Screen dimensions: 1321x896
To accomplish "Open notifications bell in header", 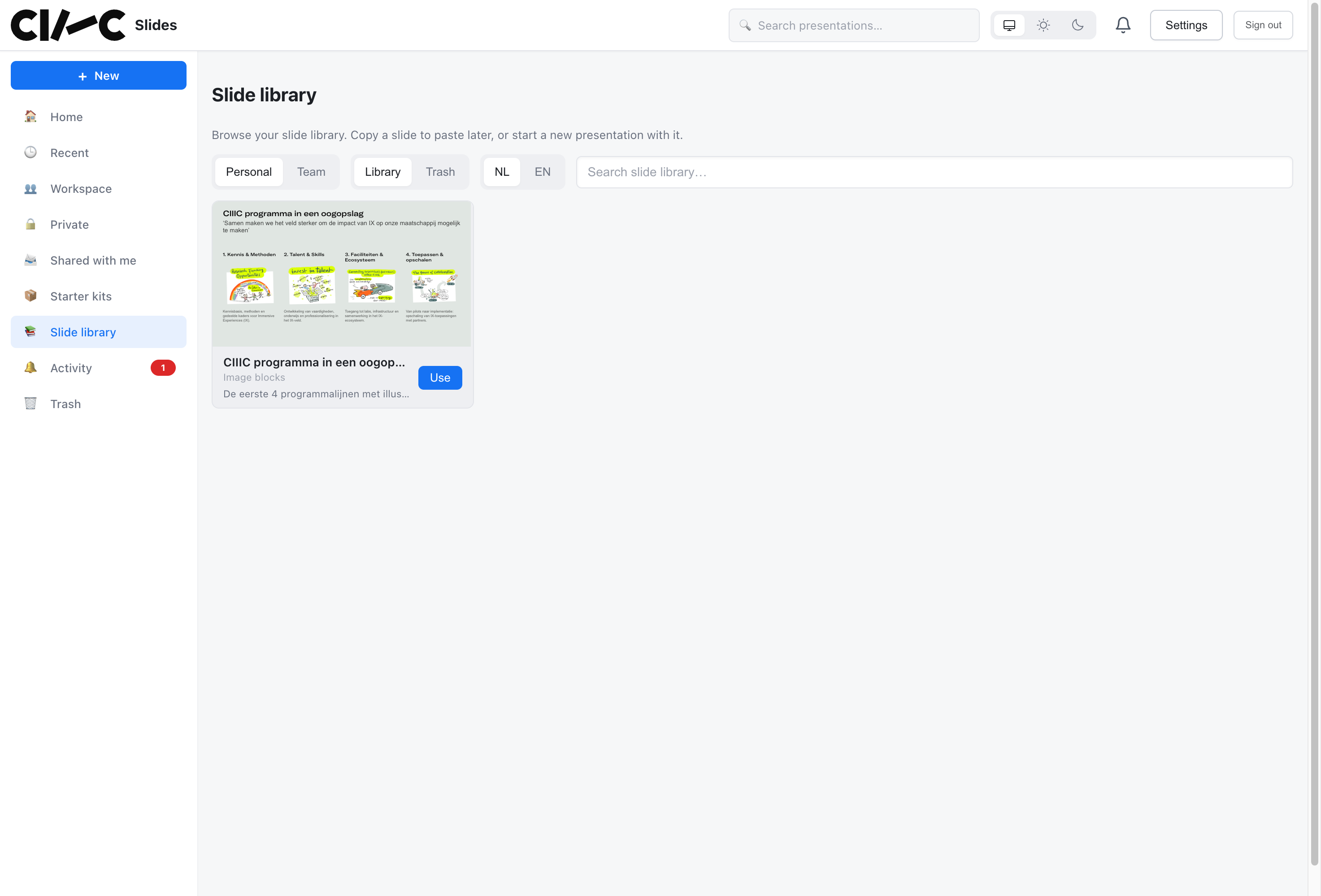I will coord(1123,25).
